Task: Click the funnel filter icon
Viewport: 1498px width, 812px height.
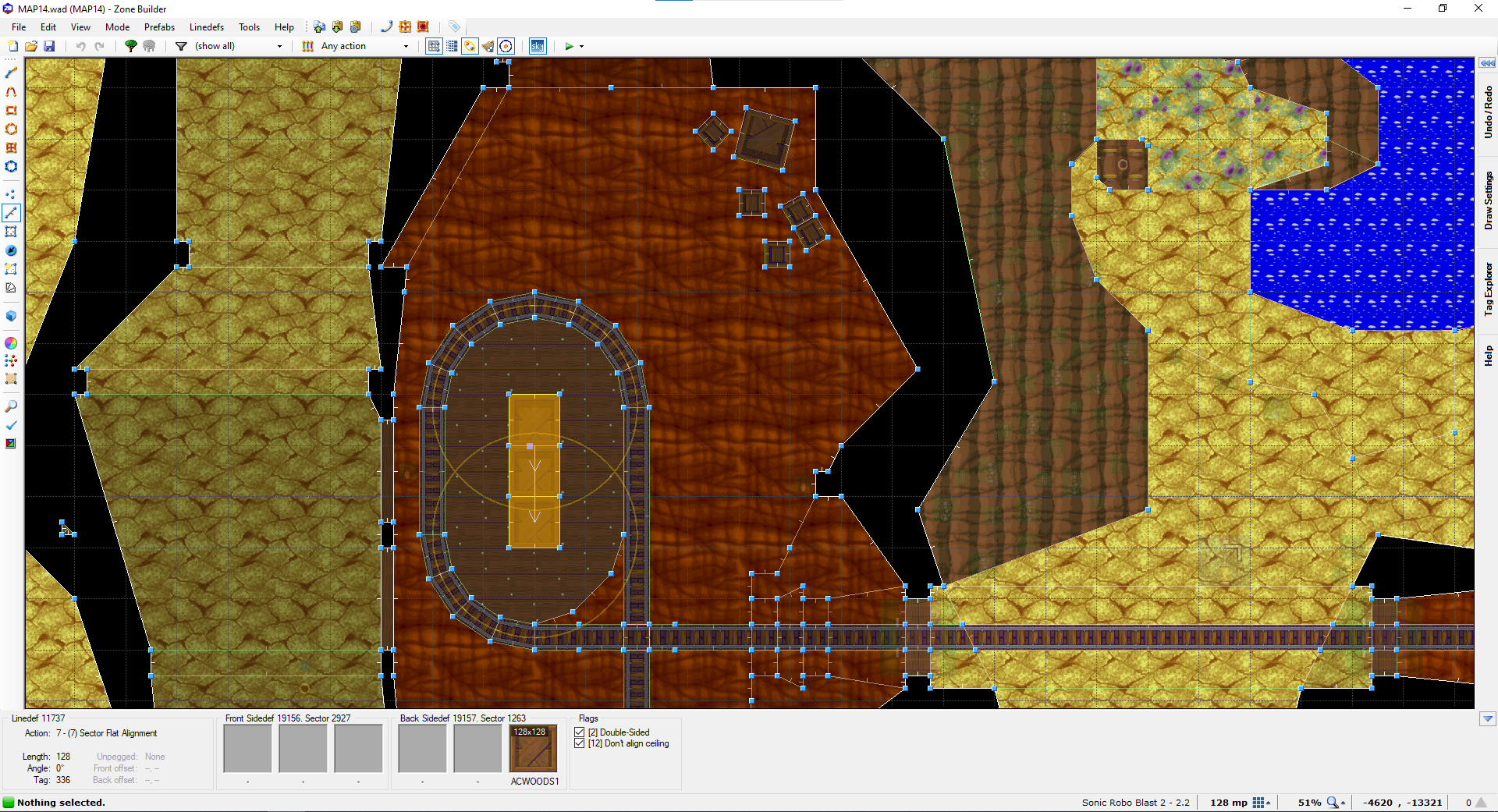Action: pos(181,46)
